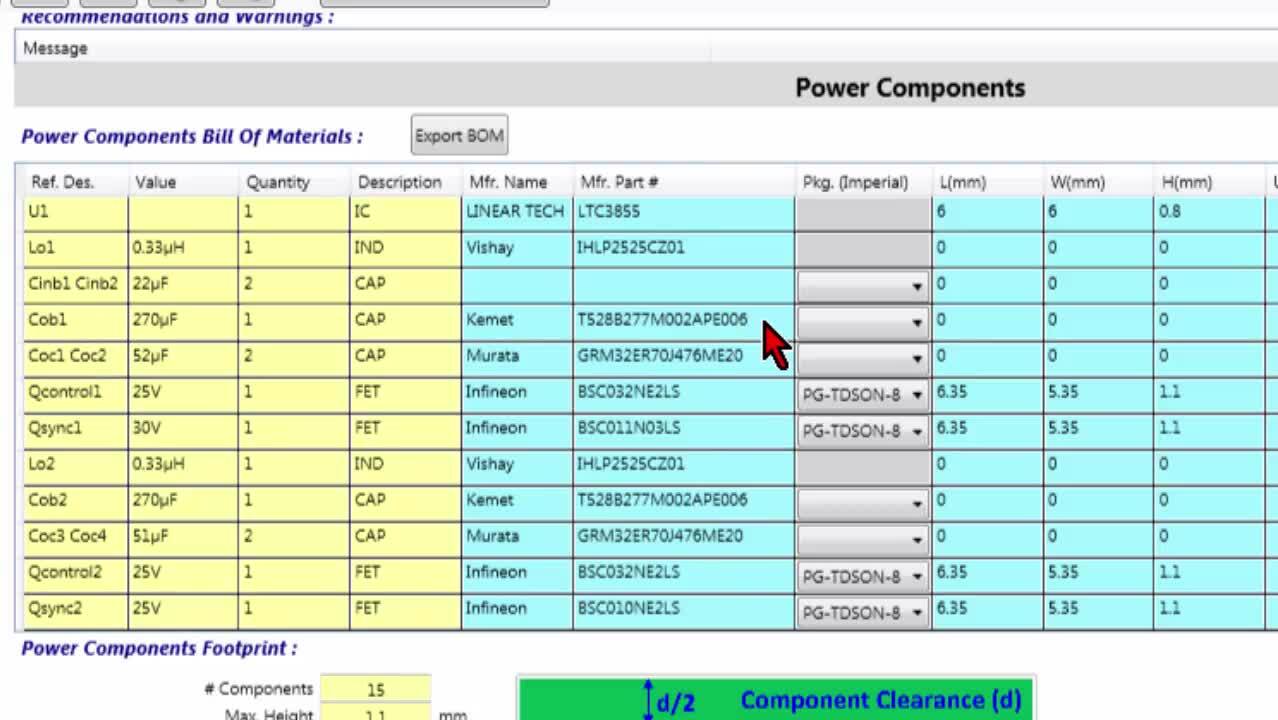The width and height of the screenshot is (1278, 720).
Task: Click the L(mm) column header
Action: tap(988, 182)
